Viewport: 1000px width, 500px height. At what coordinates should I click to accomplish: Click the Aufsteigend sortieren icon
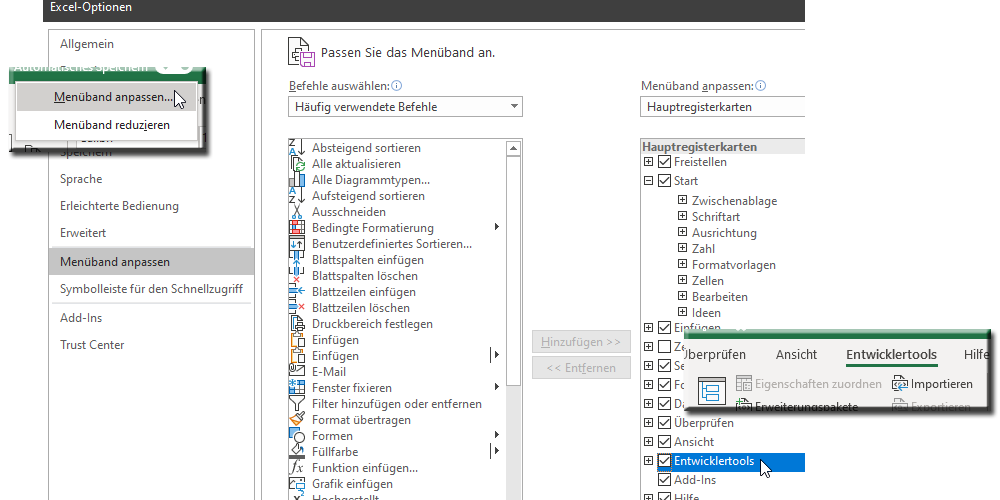pos(297,196)
